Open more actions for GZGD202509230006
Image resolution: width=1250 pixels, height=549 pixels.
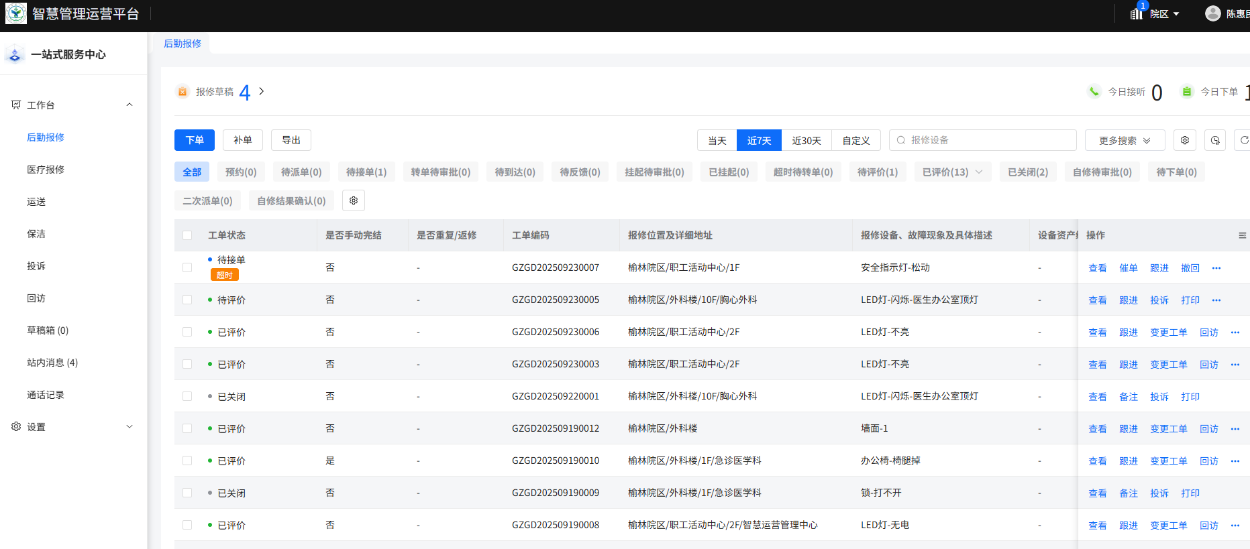pyautogui.click(x=1235, y=332)
